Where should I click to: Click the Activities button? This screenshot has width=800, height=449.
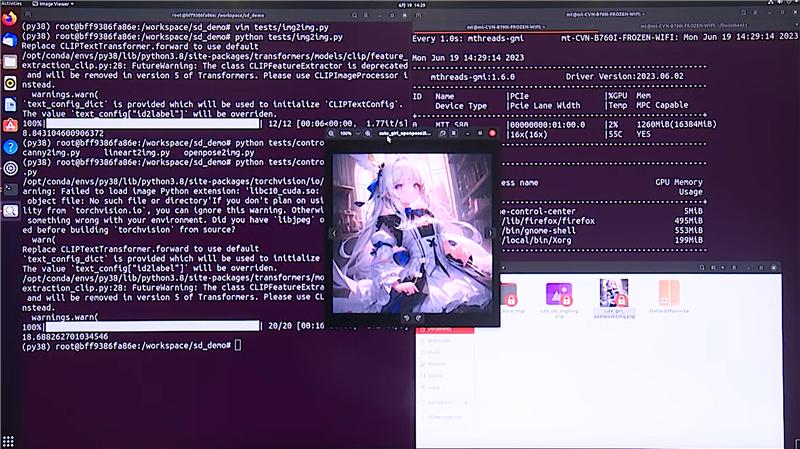tap(11, 4)
